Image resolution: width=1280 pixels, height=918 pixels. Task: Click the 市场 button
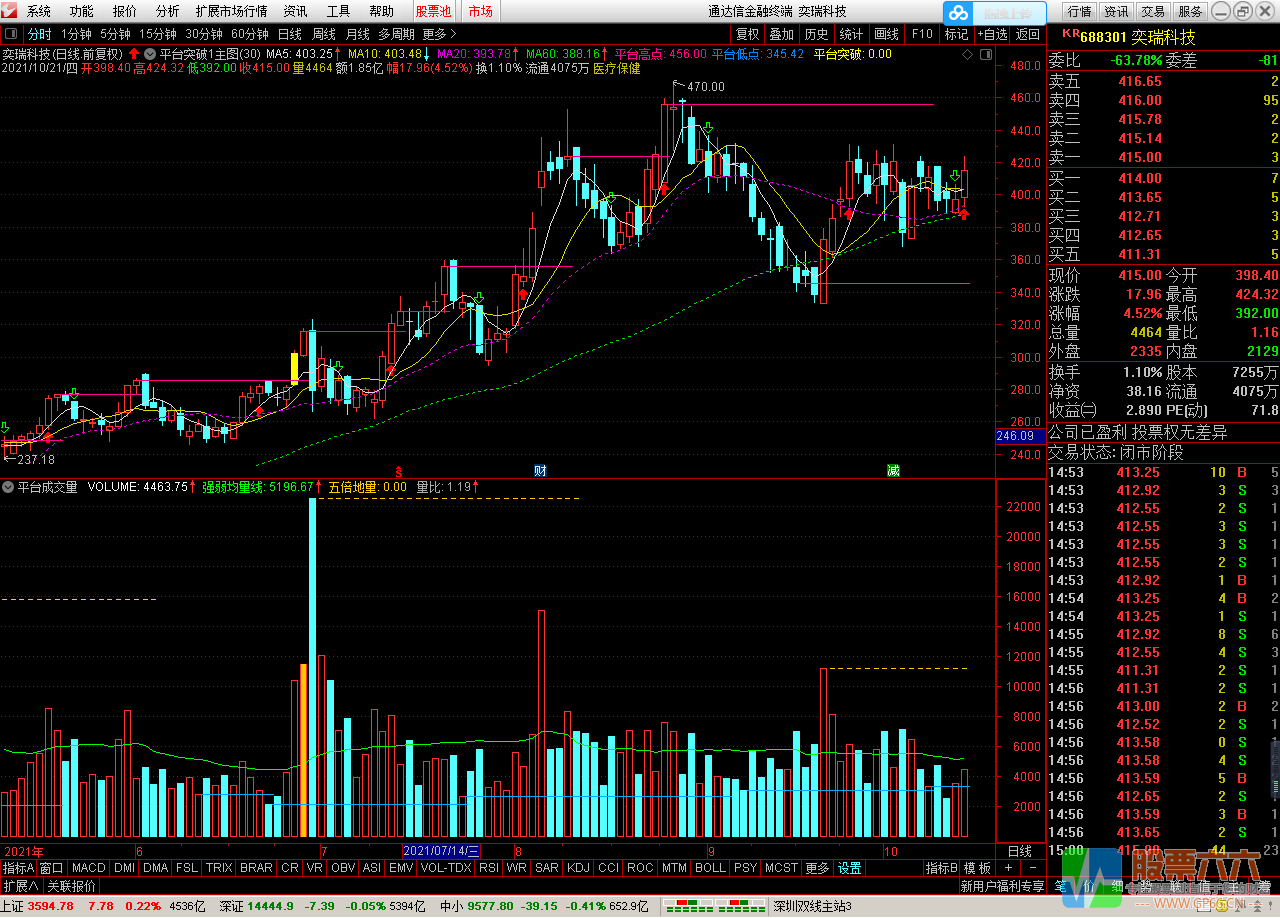(x=480, y=11)
